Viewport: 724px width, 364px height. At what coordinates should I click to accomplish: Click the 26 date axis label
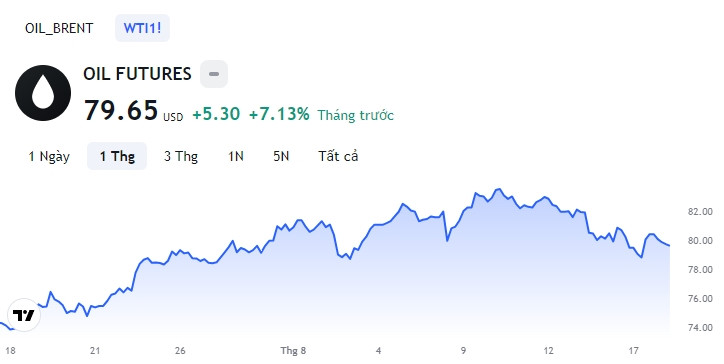click(x=180, y=351)
